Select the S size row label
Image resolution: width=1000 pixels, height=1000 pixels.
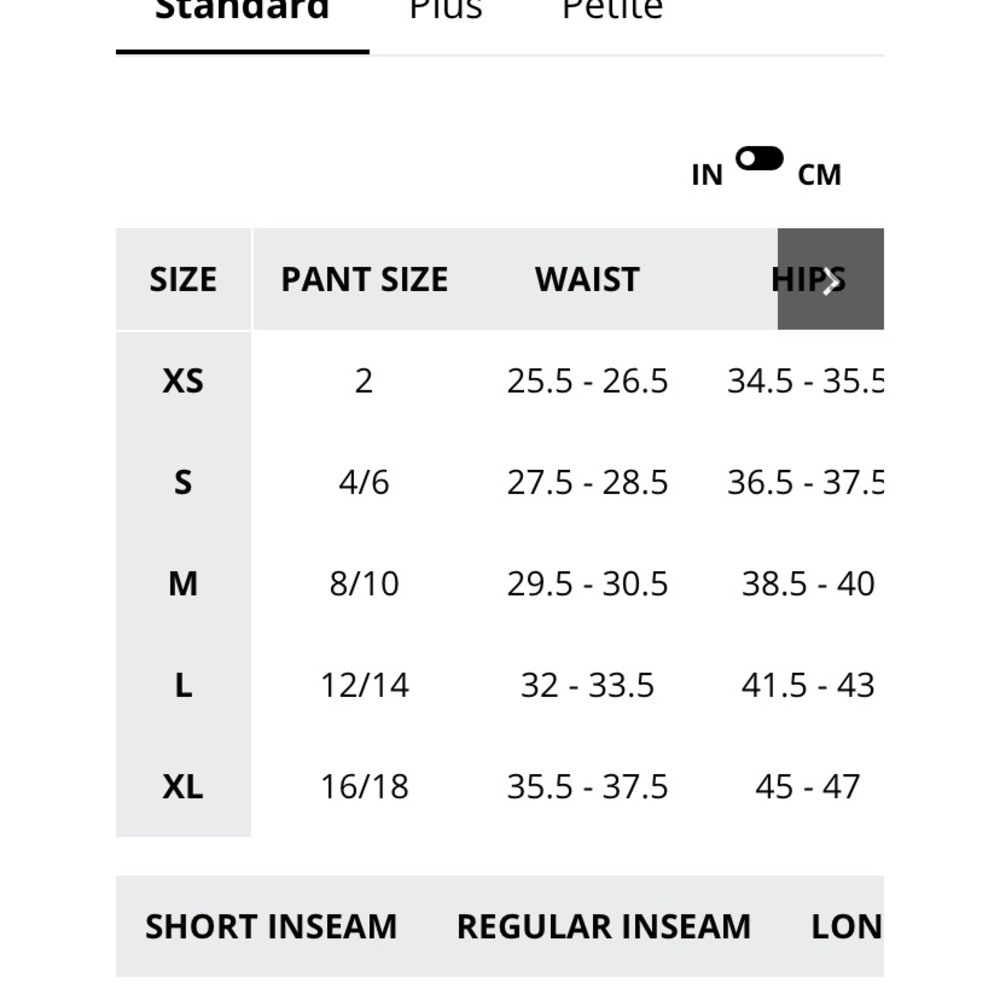[x=183, y=482]
